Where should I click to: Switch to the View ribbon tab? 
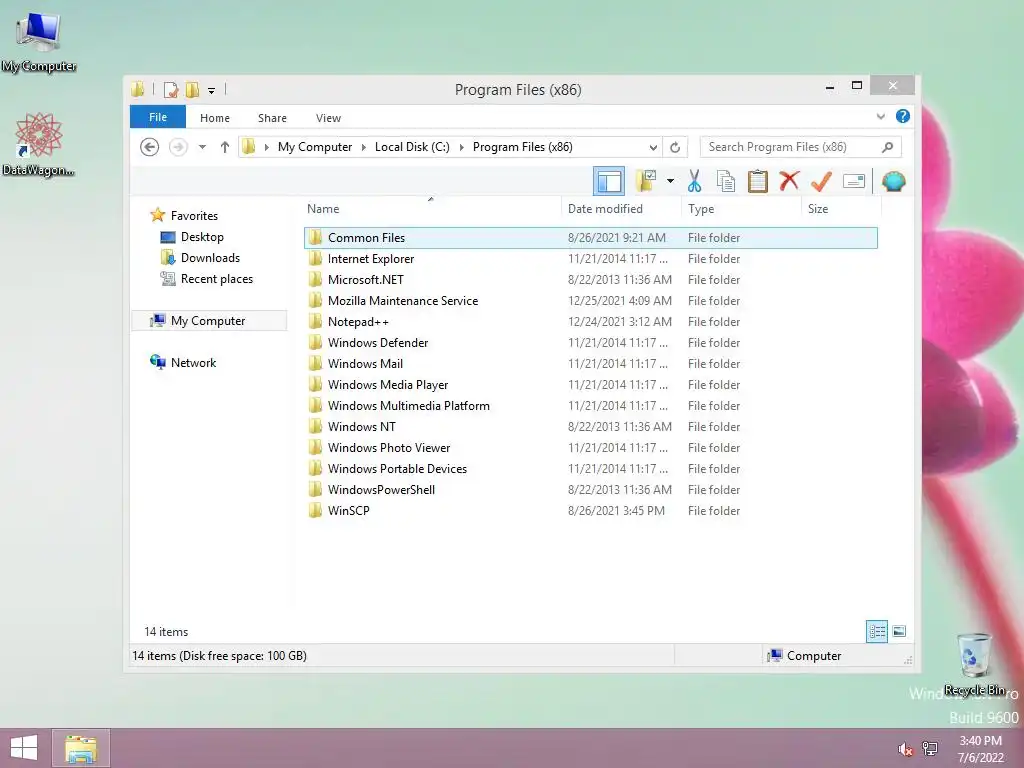328,118
